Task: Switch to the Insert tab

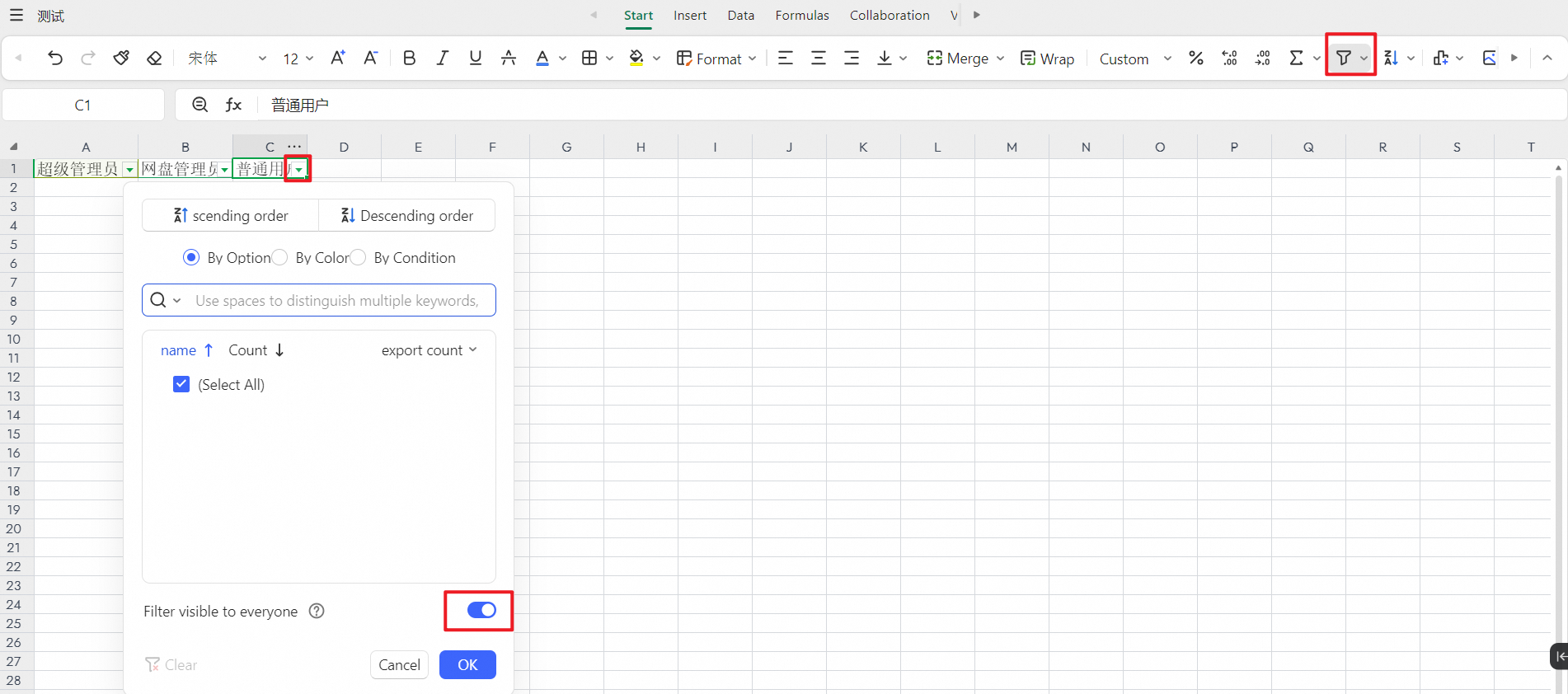Action: pyautogui.click(x=690, y=16)
